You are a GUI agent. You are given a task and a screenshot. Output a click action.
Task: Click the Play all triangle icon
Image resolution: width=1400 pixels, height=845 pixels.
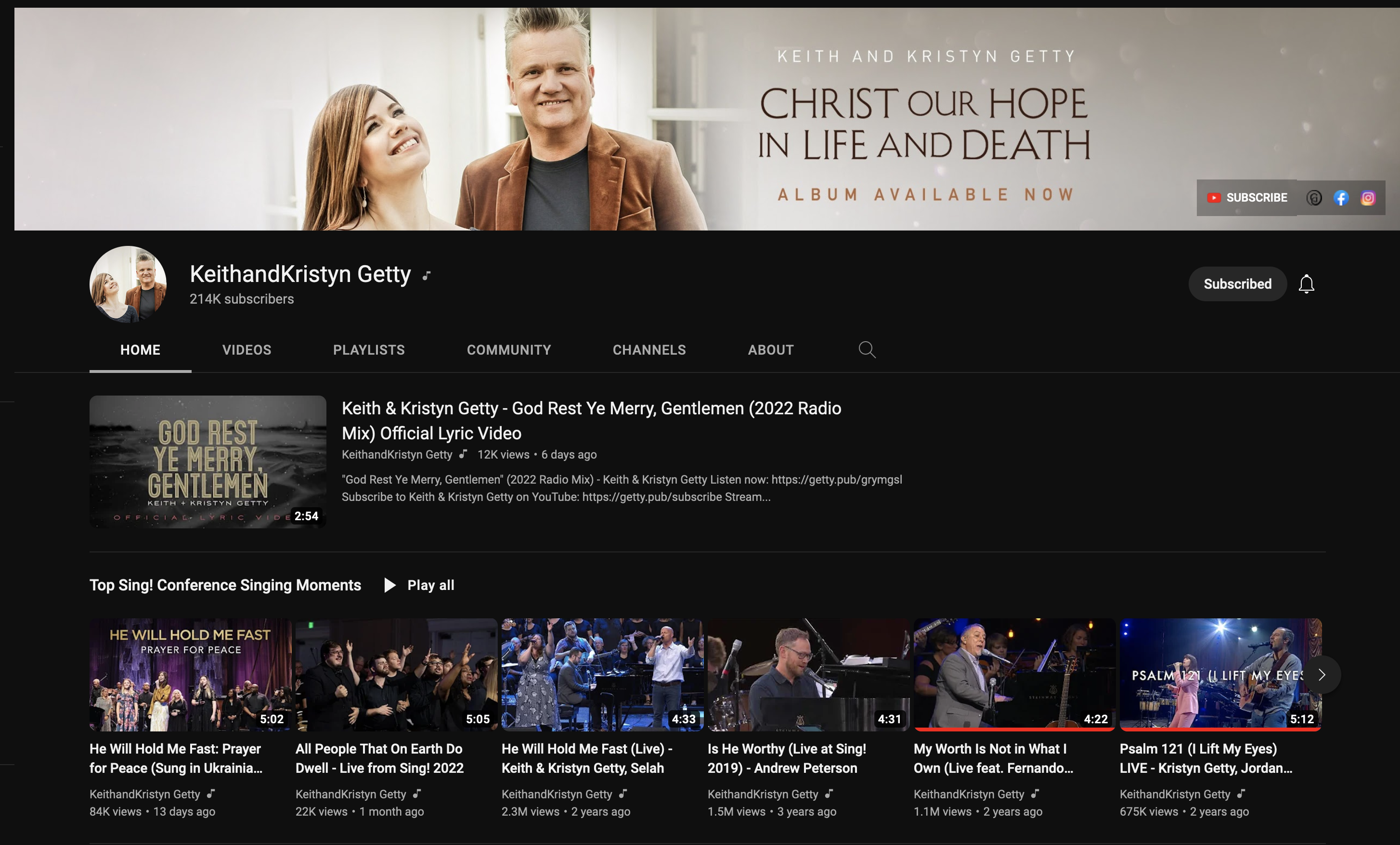tap(390, 585)
